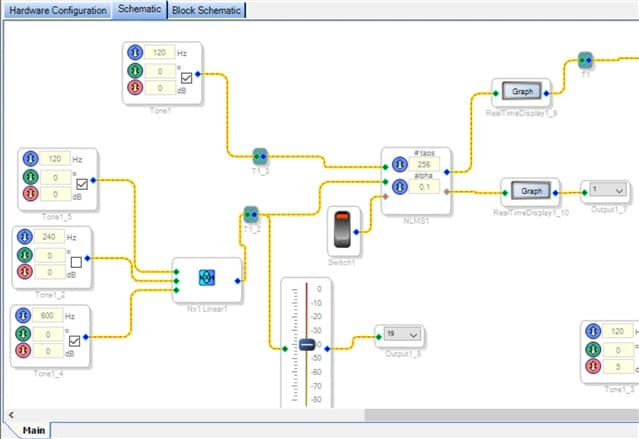Click Tone1_2 red gain stepper icon
Screen dimensions: 639x439
point(24,272)
